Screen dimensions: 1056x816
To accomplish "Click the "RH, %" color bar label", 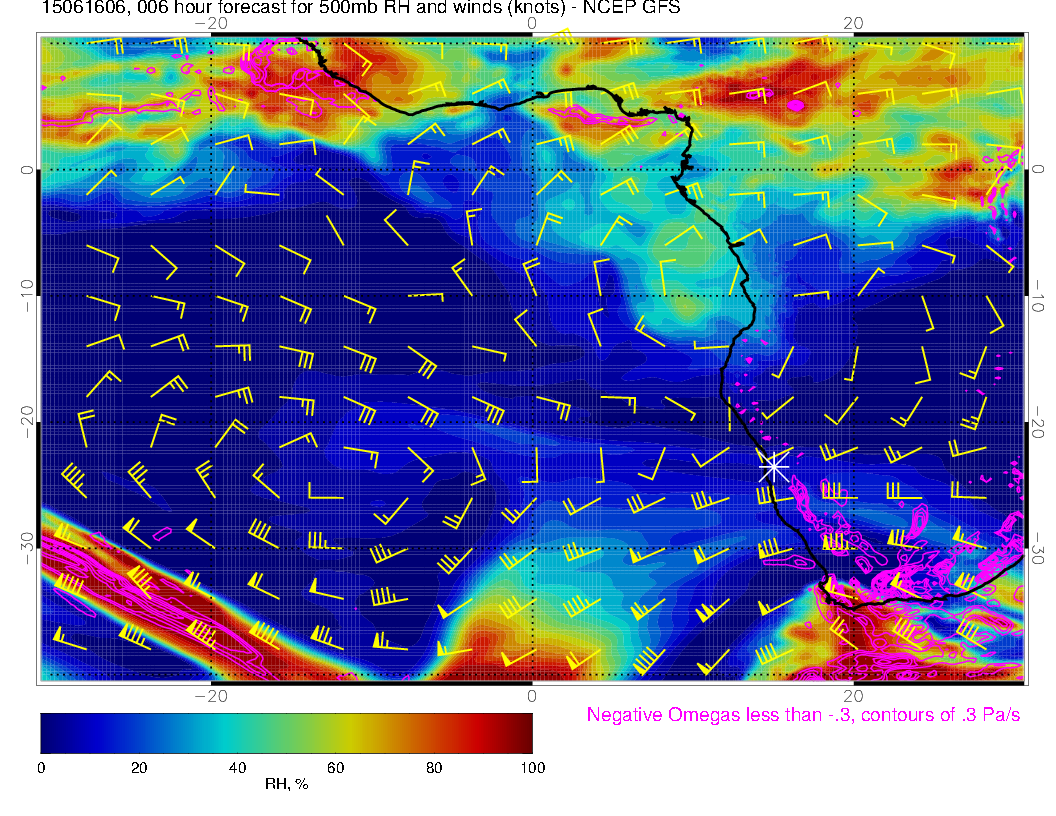I will [286, 784].
